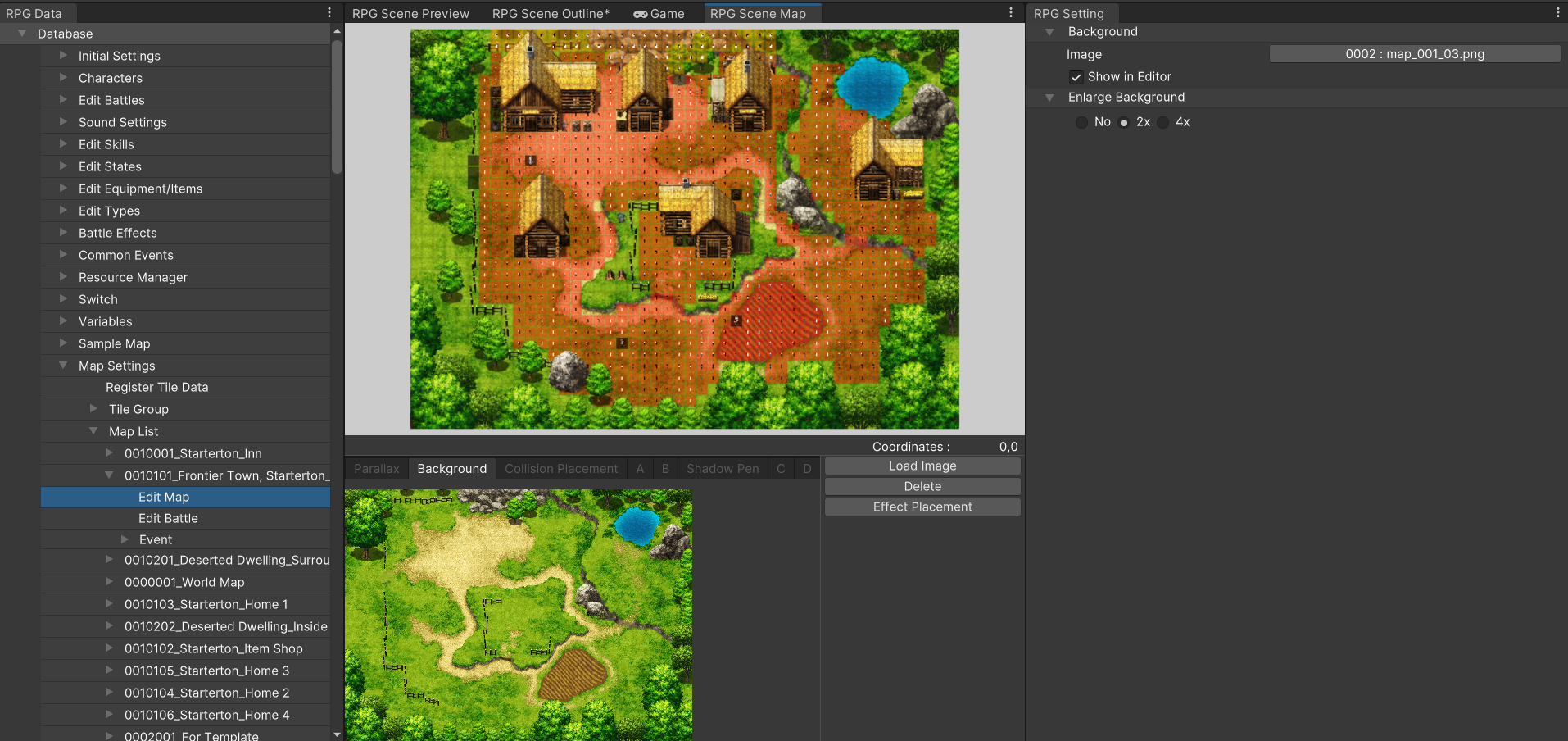
Task: Select the No enlarge background option
Action: [1081, 122]
